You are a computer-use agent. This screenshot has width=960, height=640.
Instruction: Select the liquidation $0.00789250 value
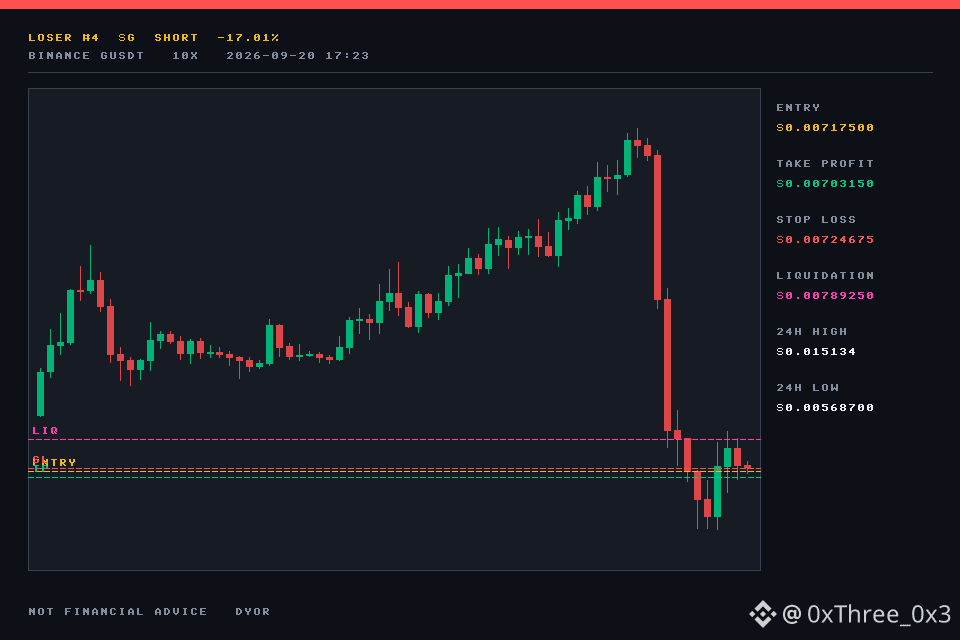pyautogui.click(x=825, y=295)
